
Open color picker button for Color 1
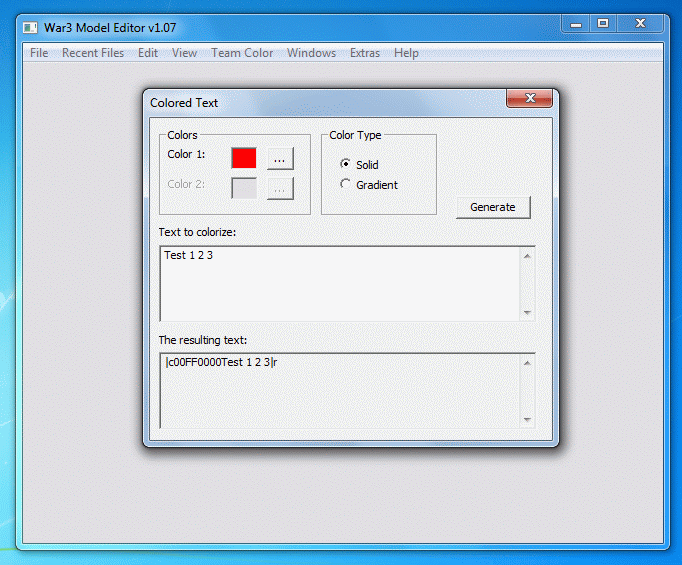point(280,158)
